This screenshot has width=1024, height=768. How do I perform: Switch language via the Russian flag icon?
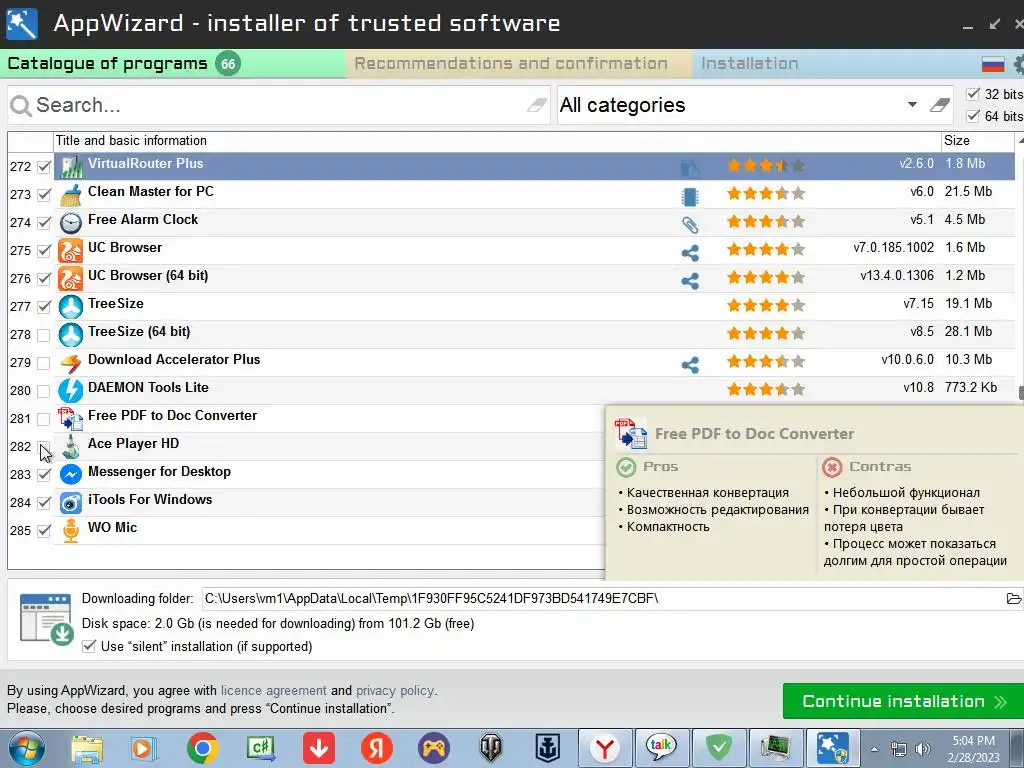(993, 63)
